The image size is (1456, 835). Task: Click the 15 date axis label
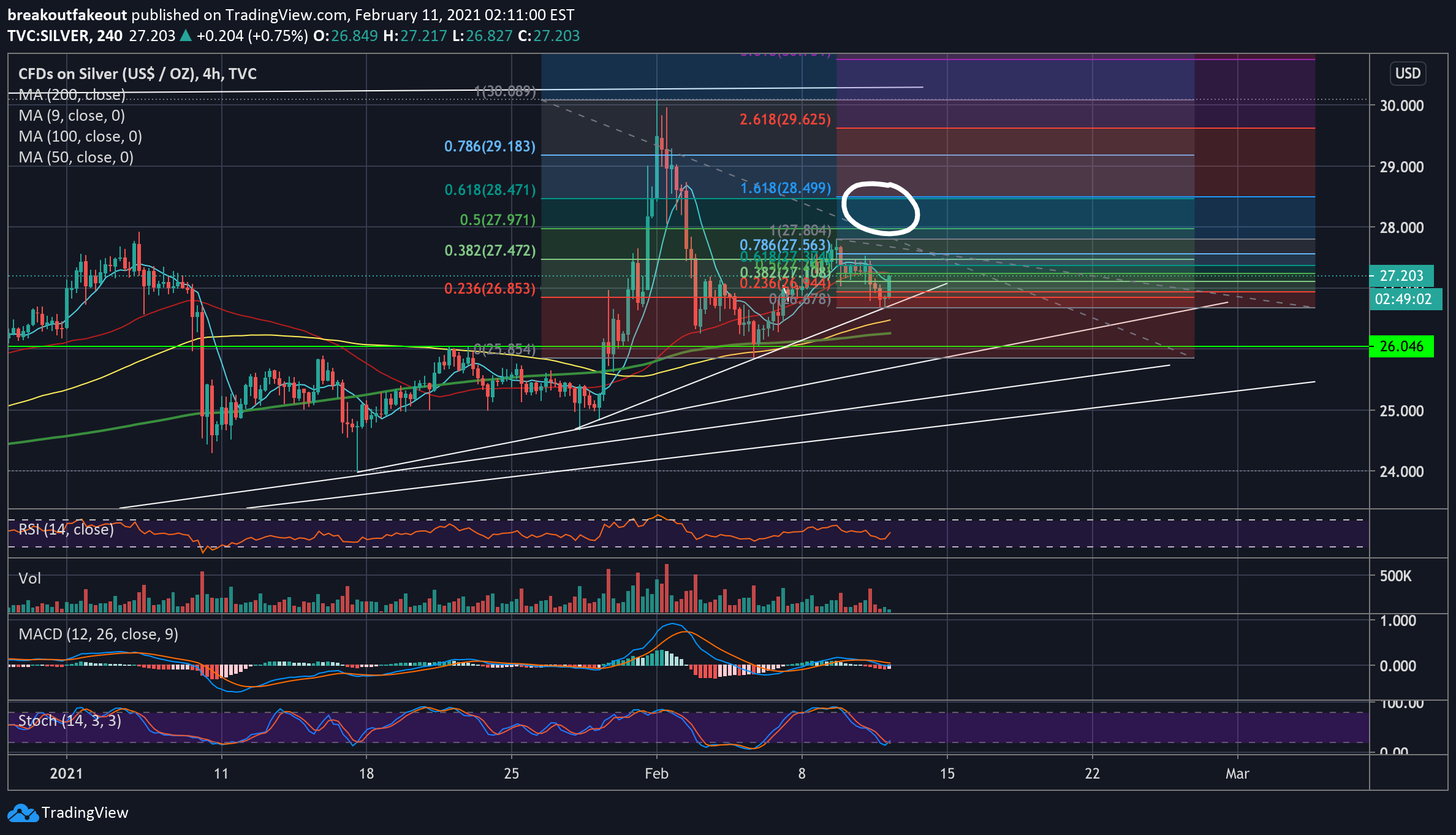(x=947, y=774)
